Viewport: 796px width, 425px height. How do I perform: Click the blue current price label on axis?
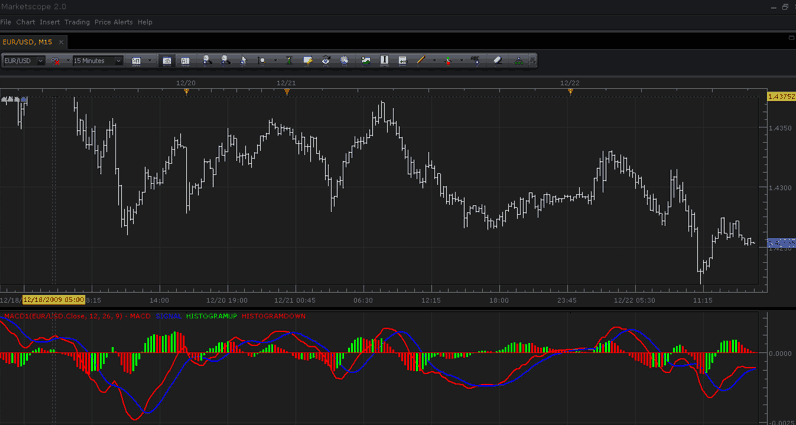pos(781,243)
